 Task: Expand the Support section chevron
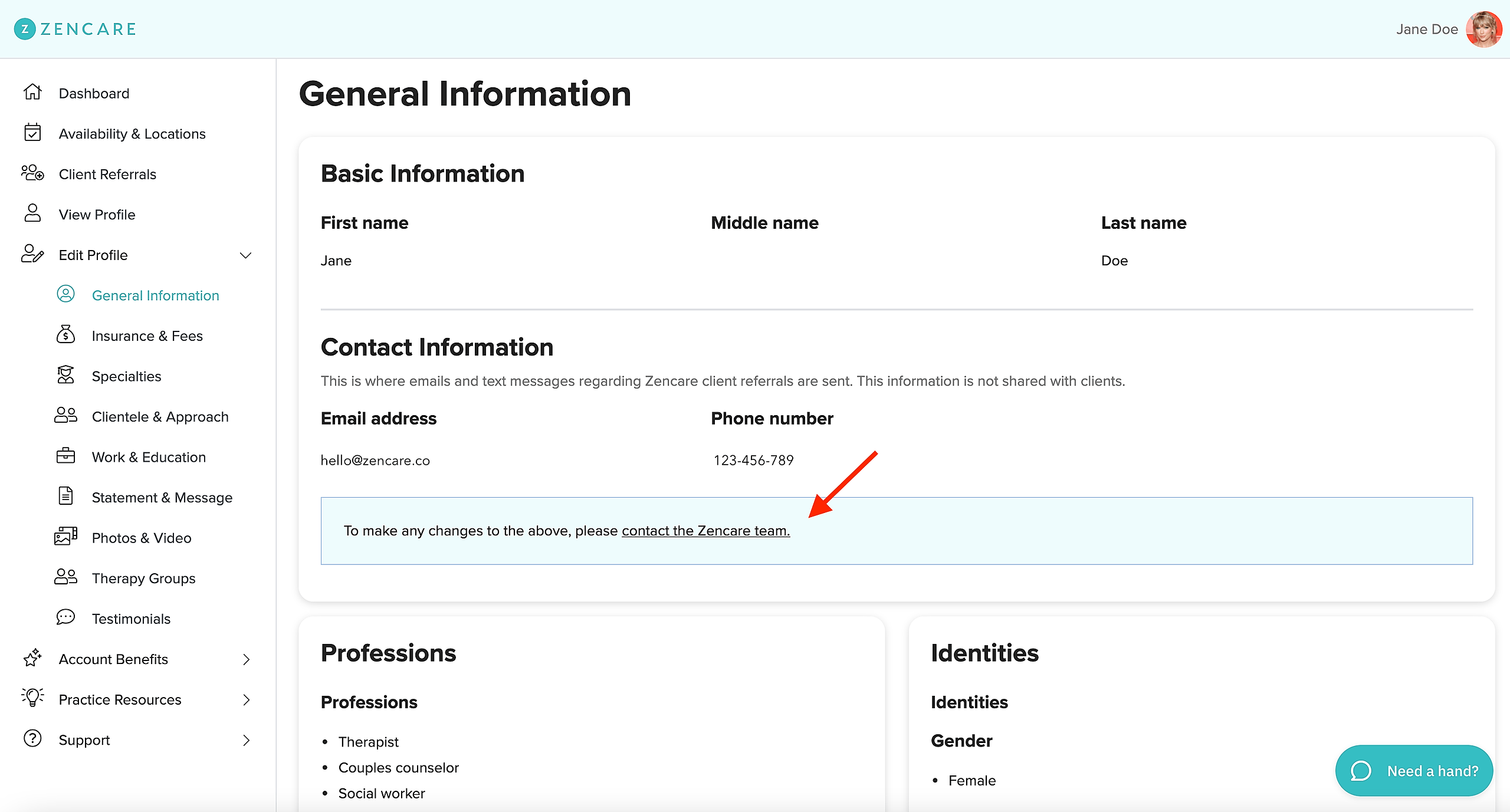tap(246, 740)
